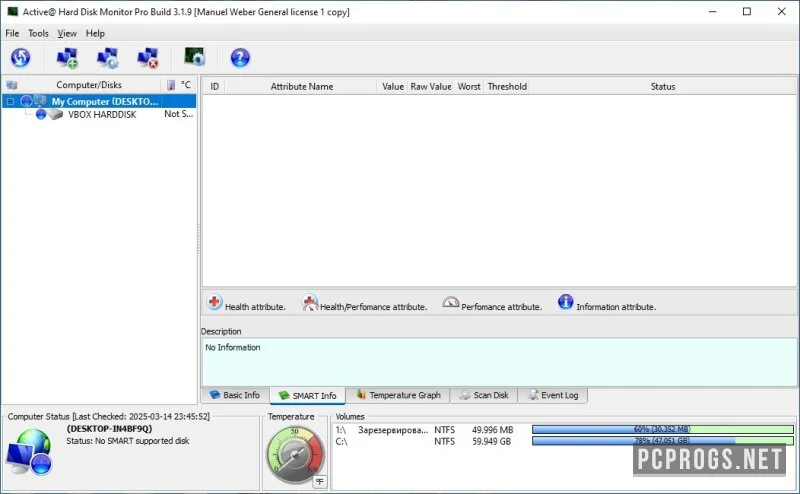Click Remove Computer toolbar icon with red X

click(148, 58)
